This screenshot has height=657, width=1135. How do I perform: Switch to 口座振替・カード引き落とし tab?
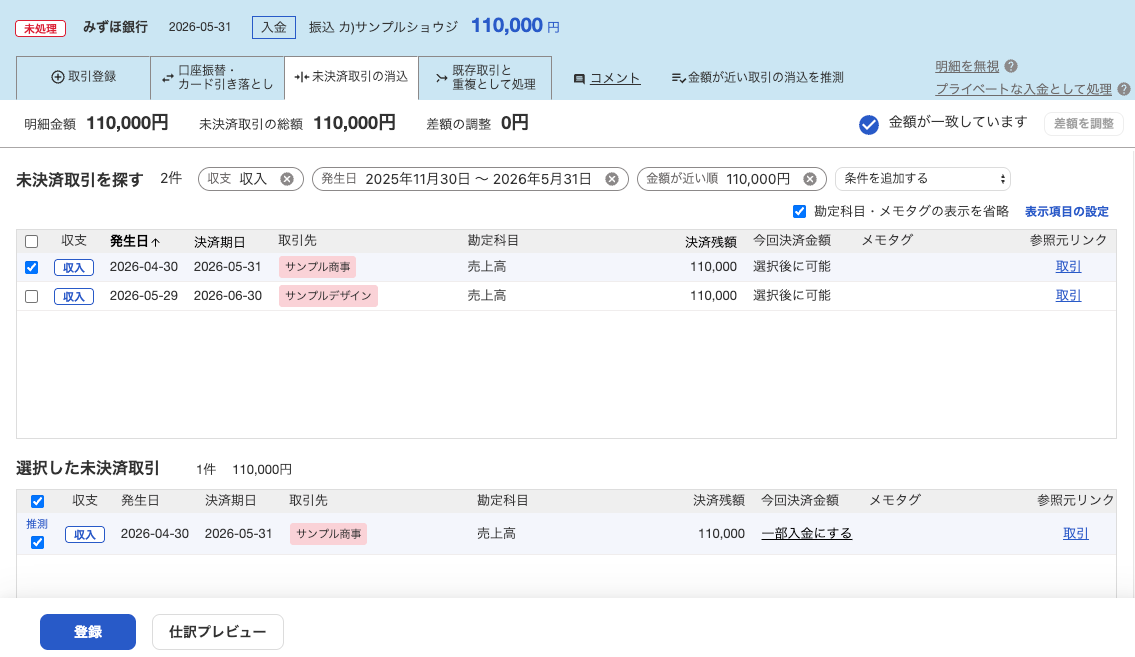pyautogui.click(x=217, y=77)
